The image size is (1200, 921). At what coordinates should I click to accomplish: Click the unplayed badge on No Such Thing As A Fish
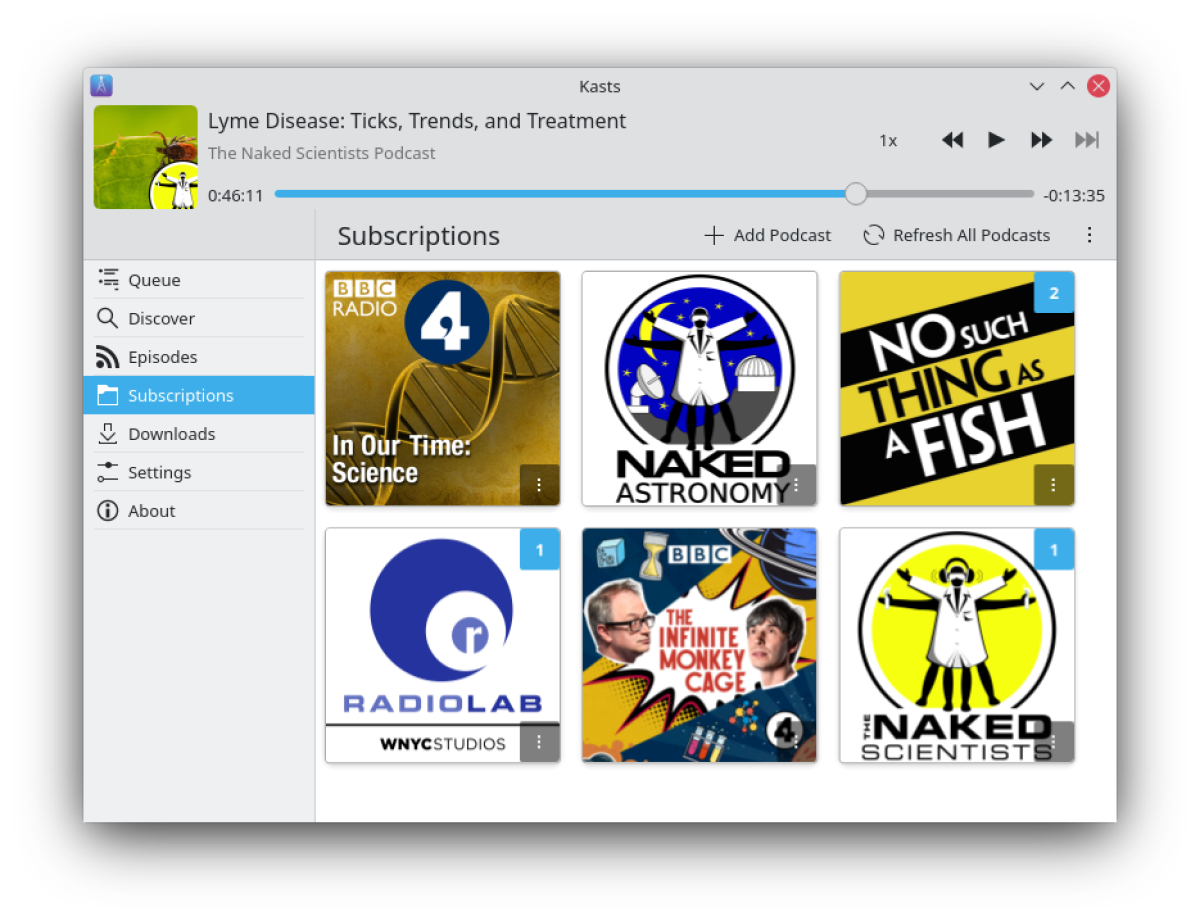coord(1054,293)
